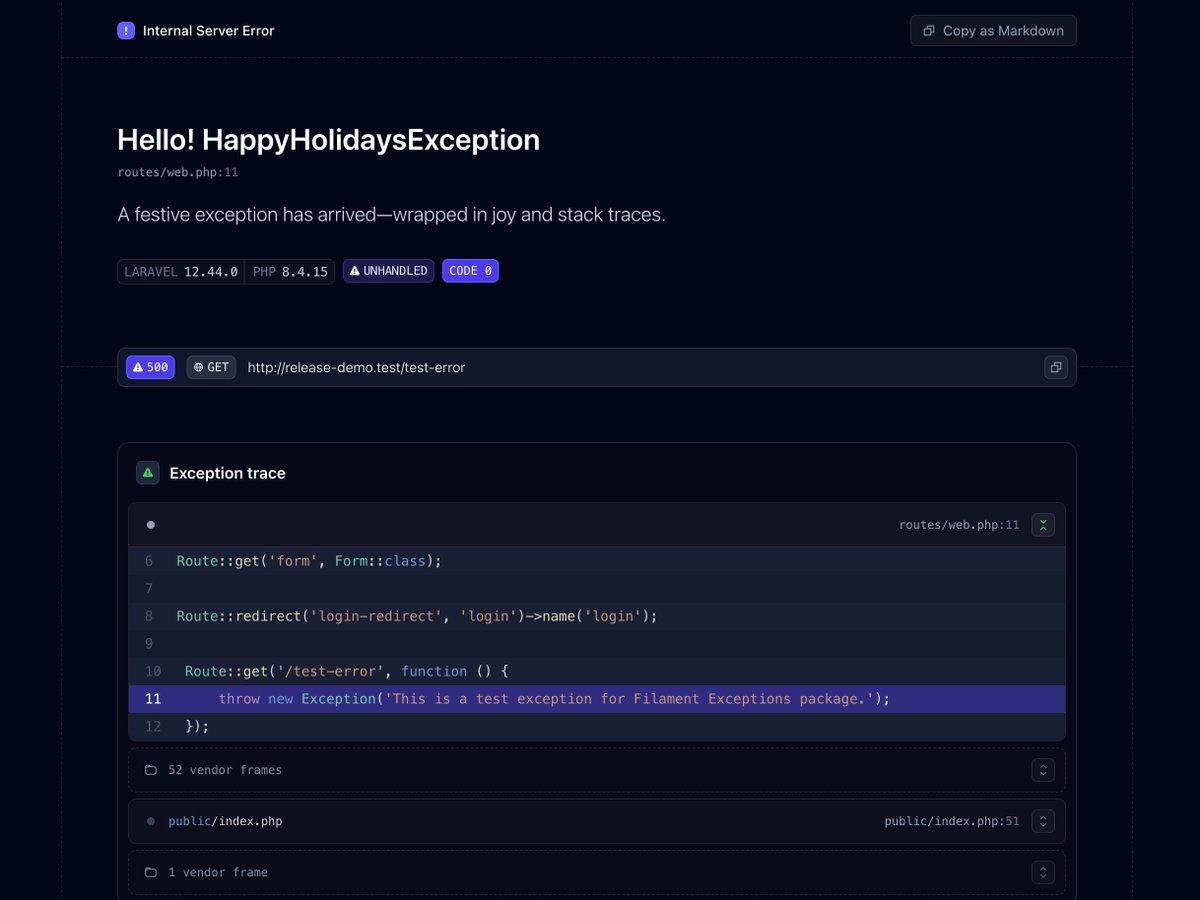
Task: Click the exclamation icon beside Internal Server Error
Action: click(x=126, y=30)
